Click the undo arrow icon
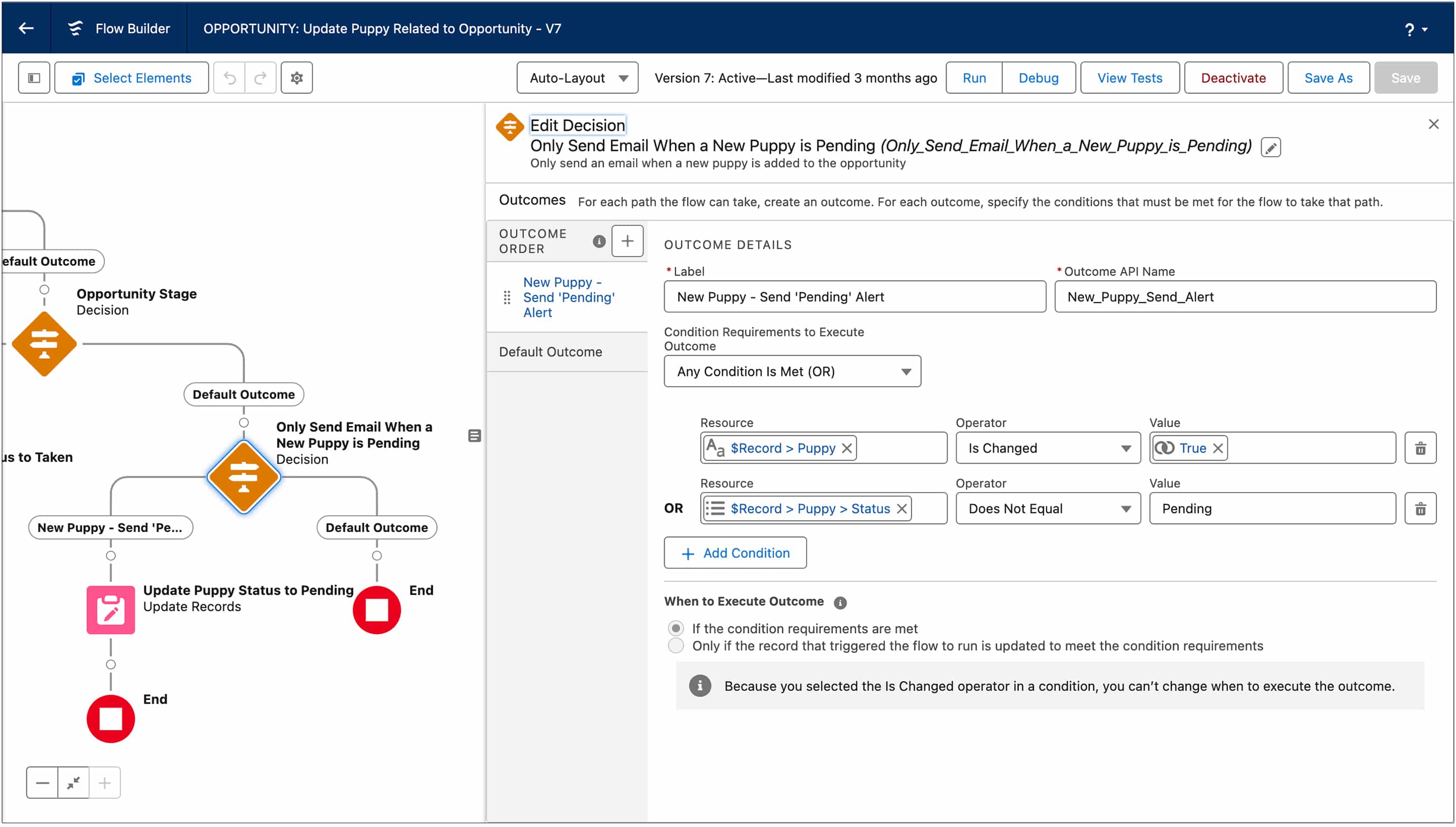This screenshot has width=1456, height=827. pos(229,78)
